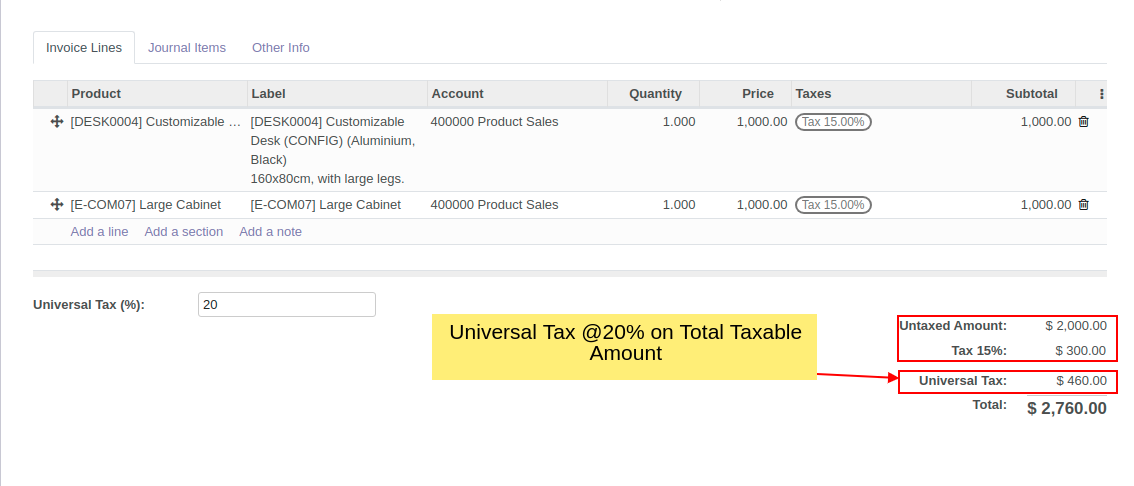
Task: Click the Add a section link
Action: (183, 232)
